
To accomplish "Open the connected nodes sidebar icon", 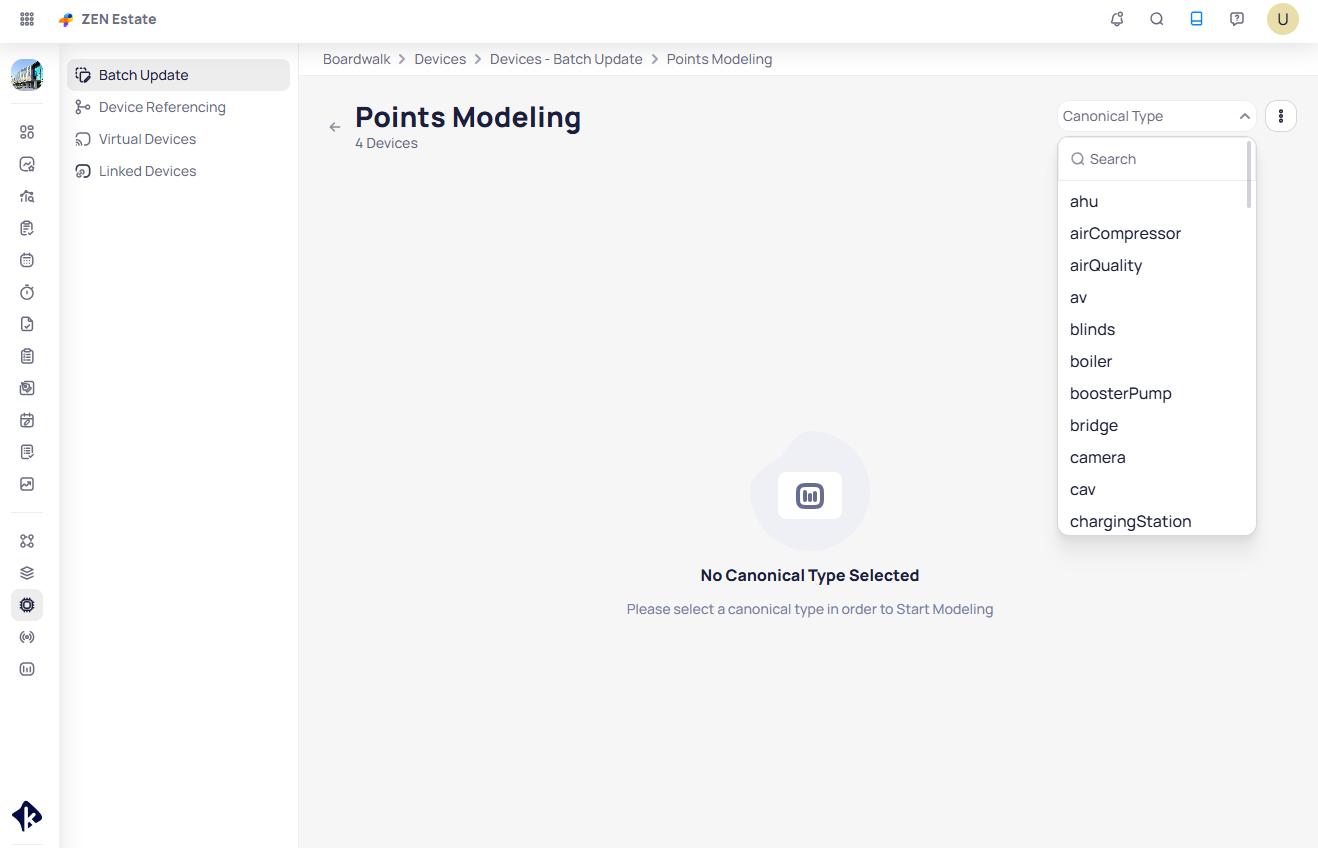I will (27, 541).
